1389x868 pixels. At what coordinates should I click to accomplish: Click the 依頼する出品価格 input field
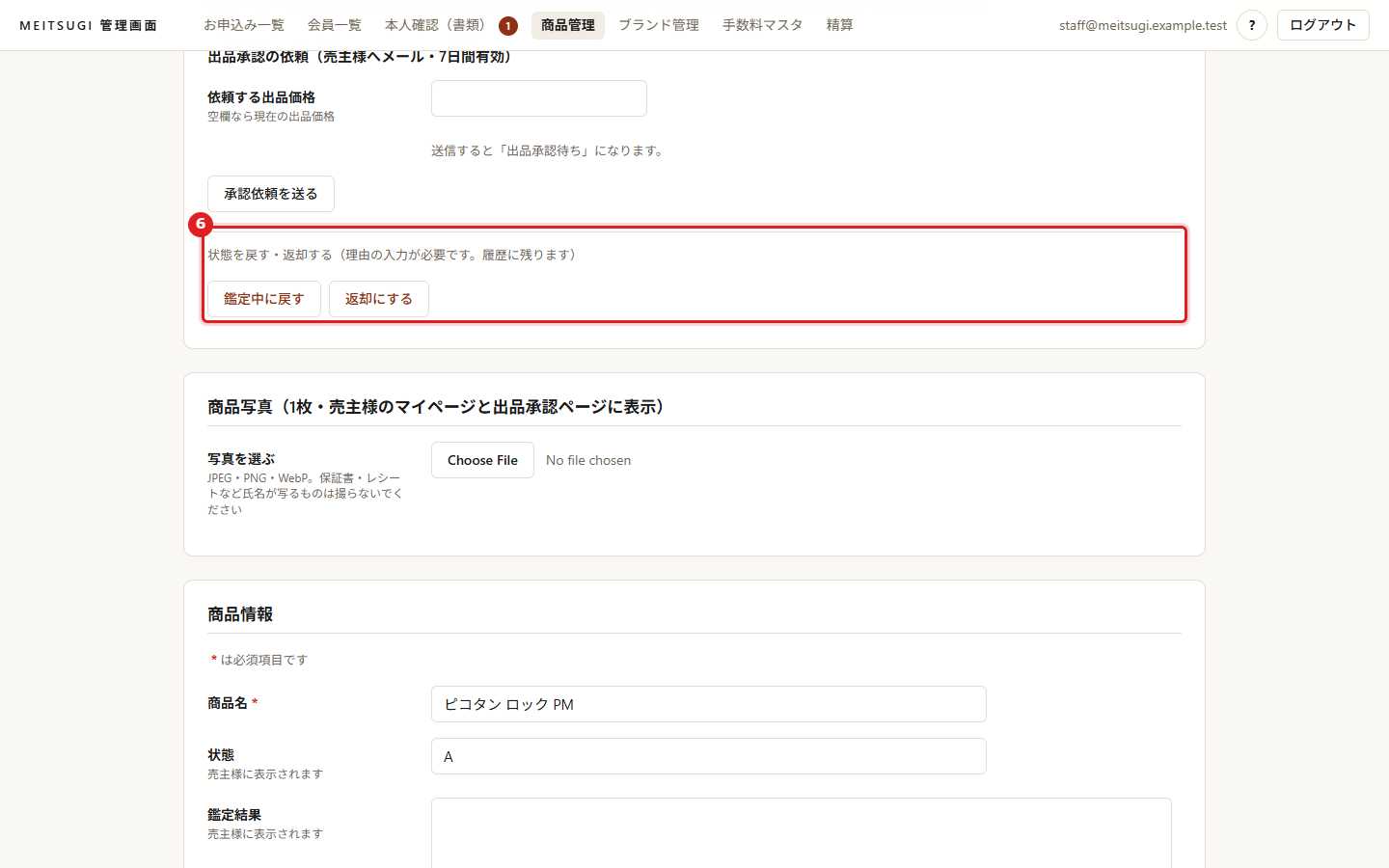[539, 98]
